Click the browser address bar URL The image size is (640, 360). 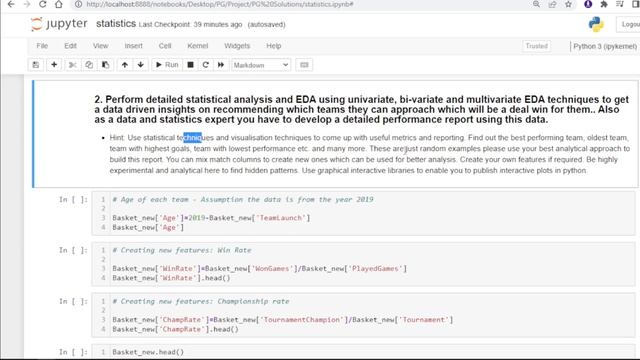220,4
